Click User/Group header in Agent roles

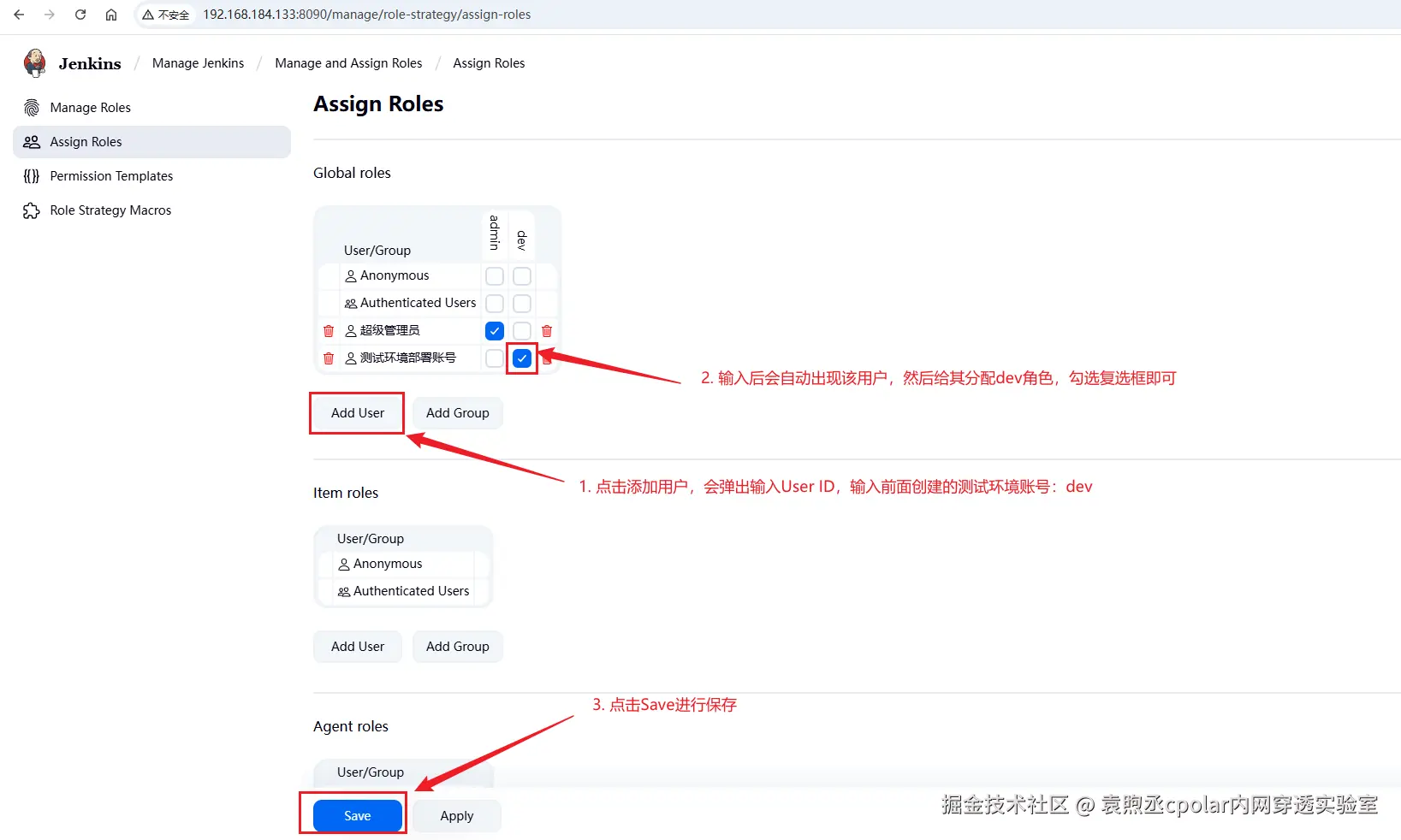[371, 772]
